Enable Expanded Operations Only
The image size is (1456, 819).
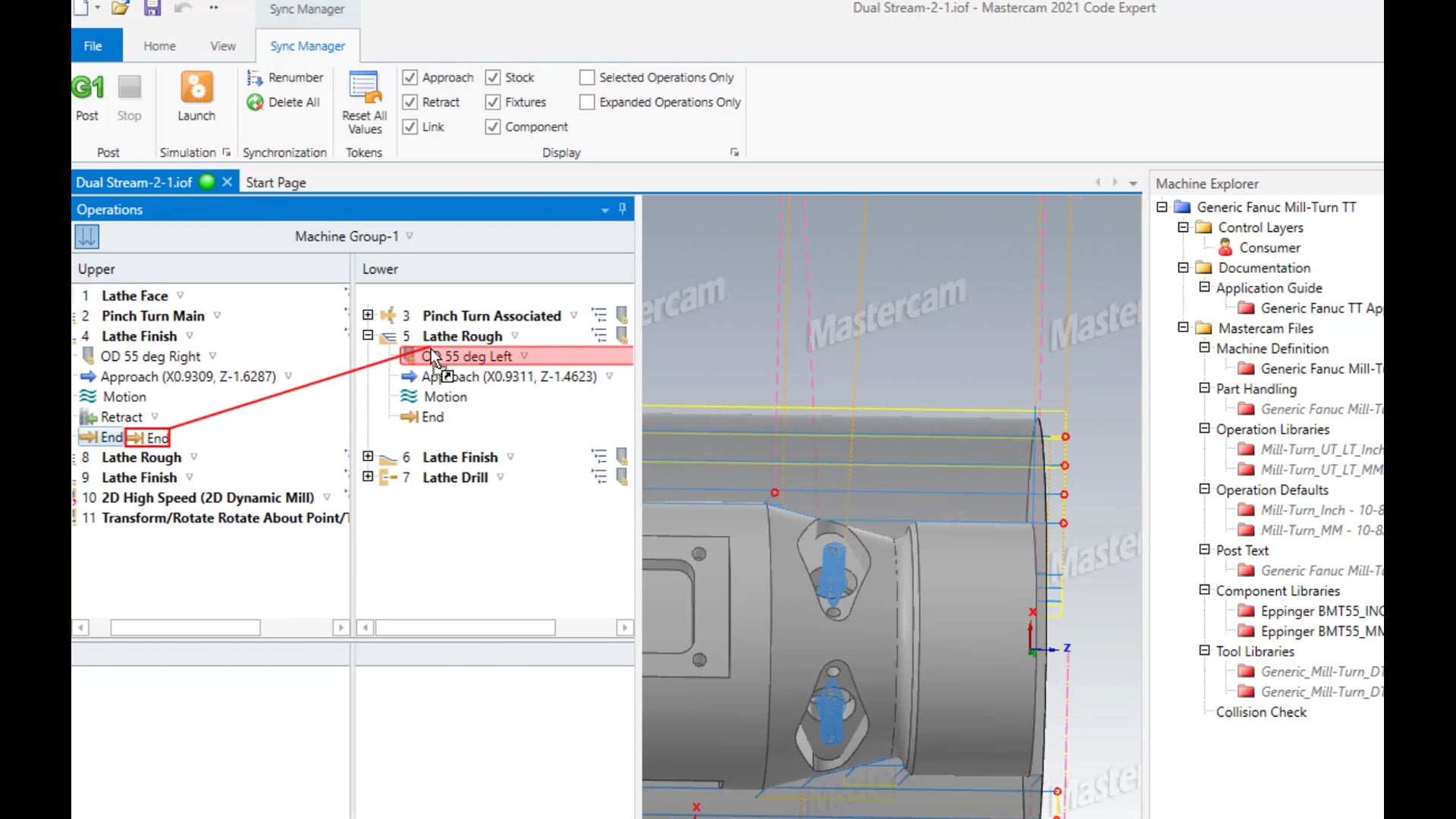point(587,102)
